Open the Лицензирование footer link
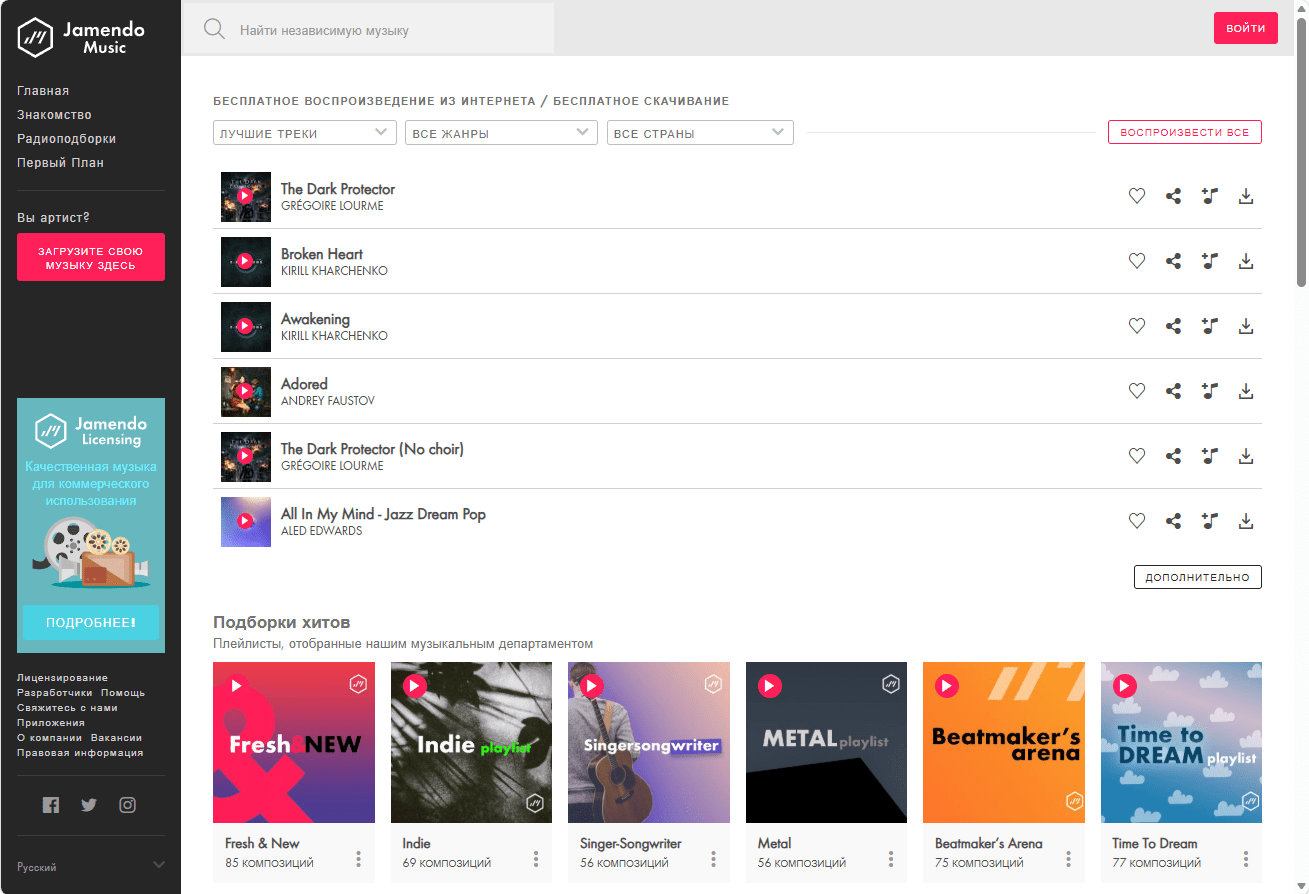The image size is (1309, 894). tap(62, 678)
